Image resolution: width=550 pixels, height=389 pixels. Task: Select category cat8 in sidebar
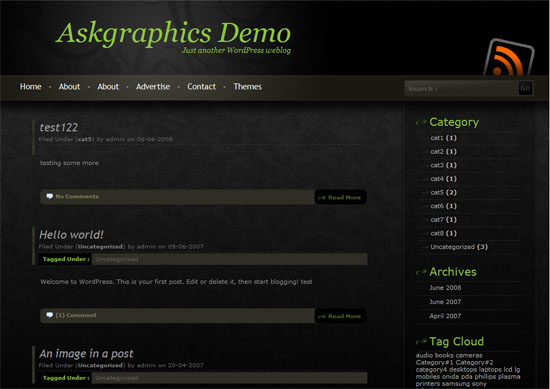click(443, 233)
